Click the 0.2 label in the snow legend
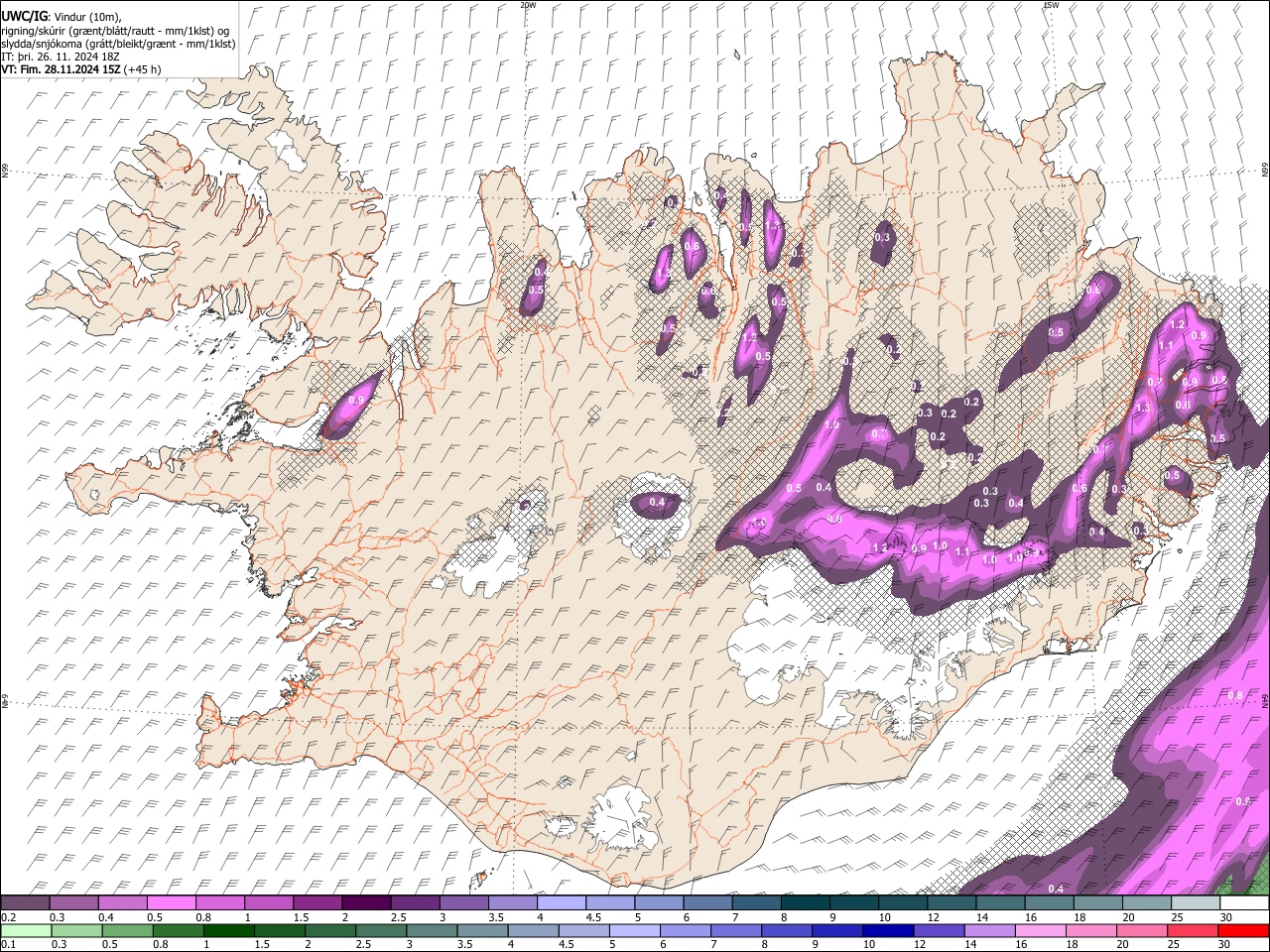Image resolution: width=1270 pixels, height=952 pixels. click(8, 917)
